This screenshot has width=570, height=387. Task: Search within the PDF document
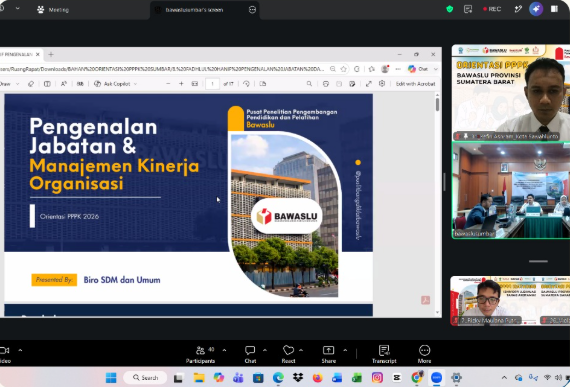coord(309,84)
